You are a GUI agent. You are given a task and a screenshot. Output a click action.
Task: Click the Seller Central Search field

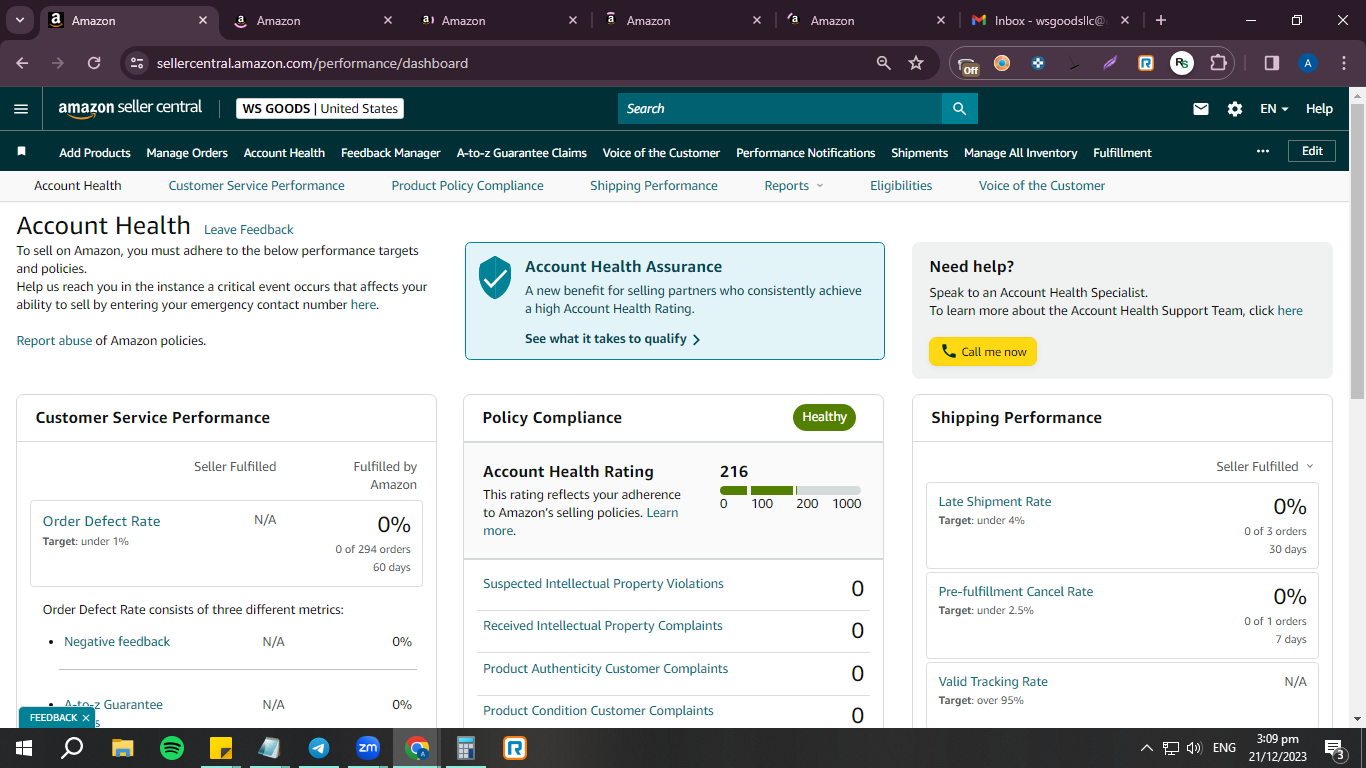click(780, 108)
